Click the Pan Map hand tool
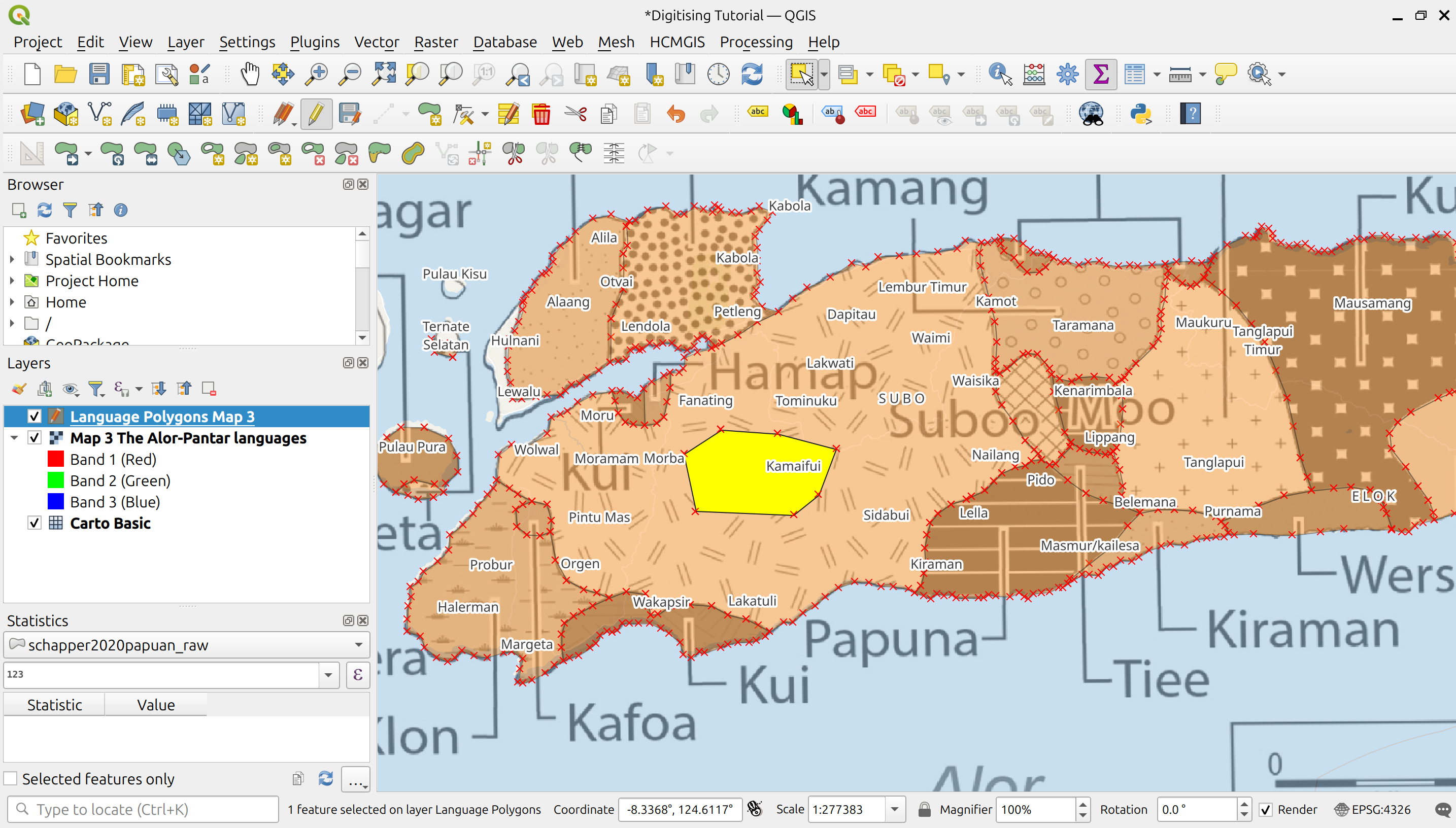The image size is (1456, 828). (249, 75)
